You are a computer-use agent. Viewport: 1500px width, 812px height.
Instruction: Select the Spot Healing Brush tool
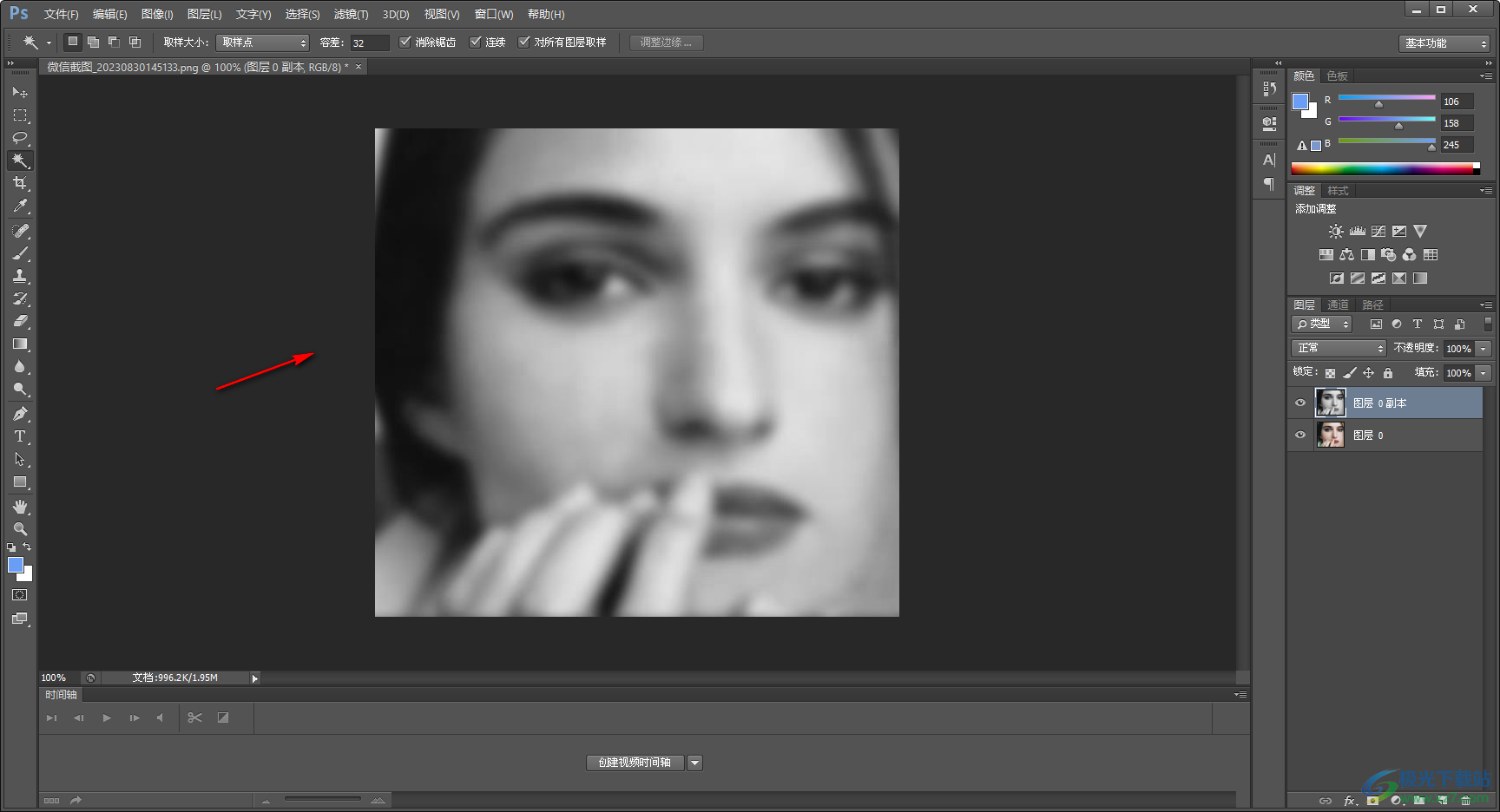tap(20, 231)
